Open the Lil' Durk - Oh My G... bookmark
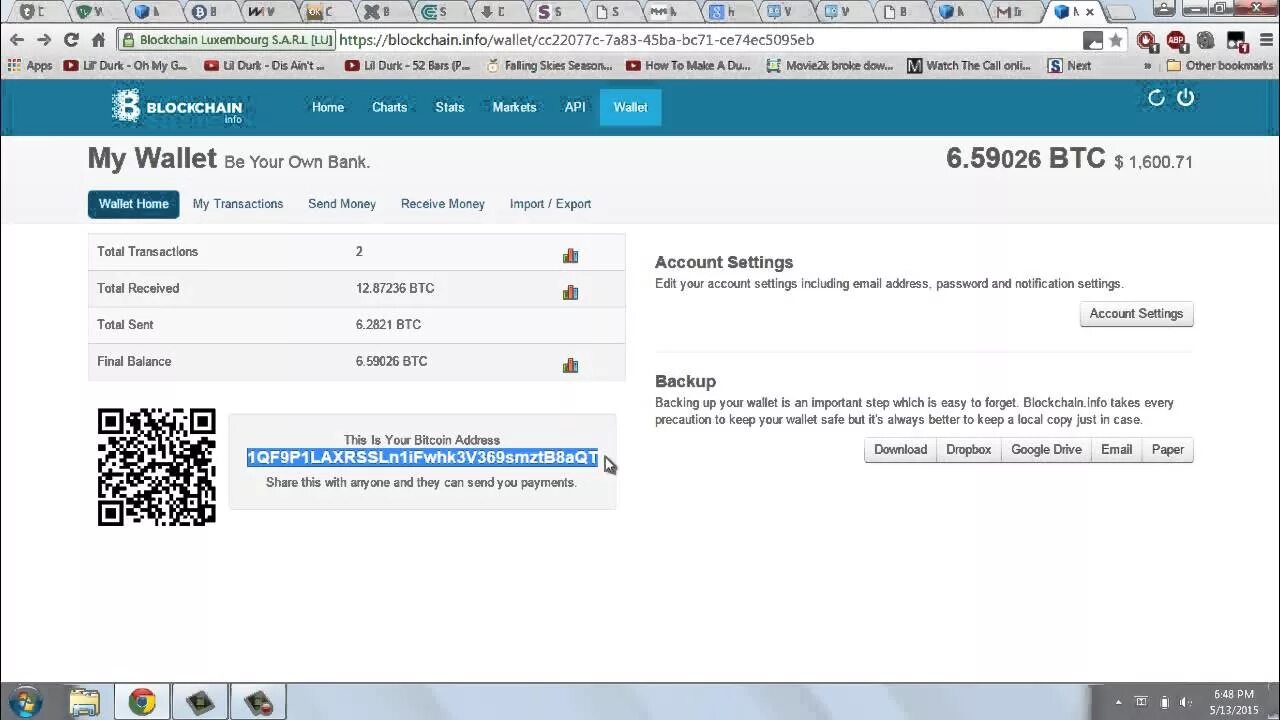The image size is (1280, 720). tap(125, 66)
